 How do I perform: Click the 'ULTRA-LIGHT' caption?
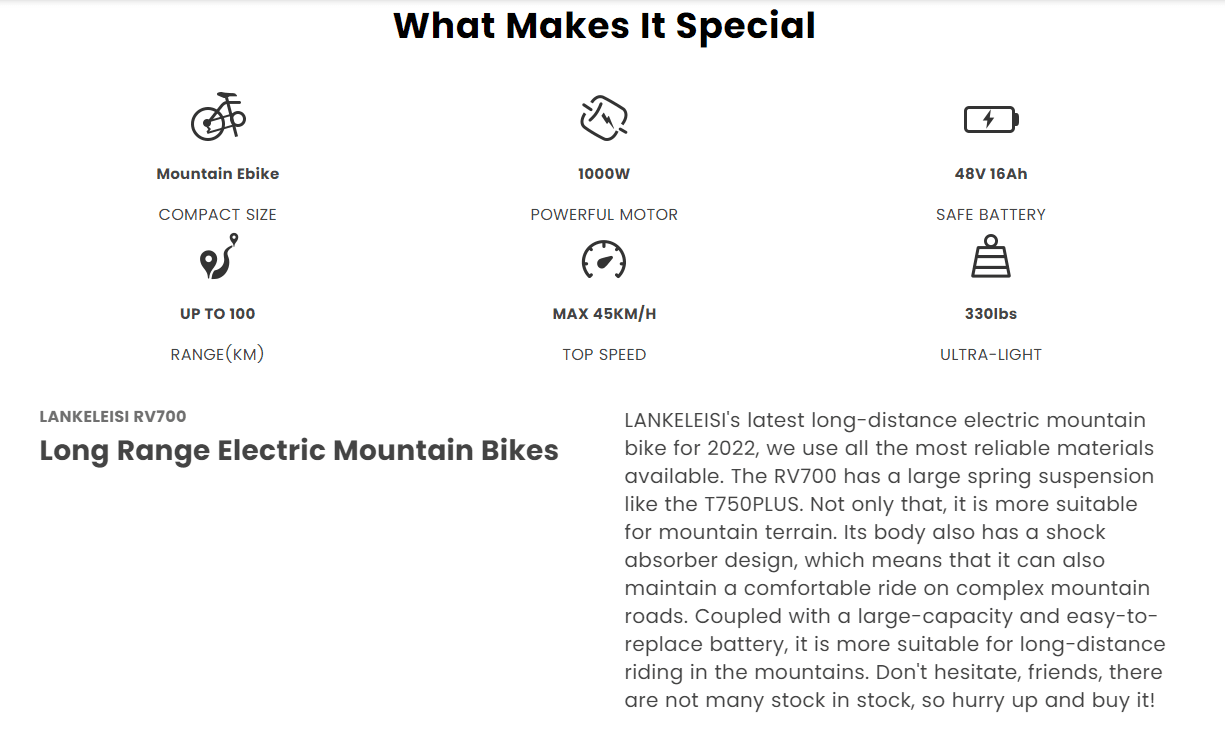tap(991, 355)
